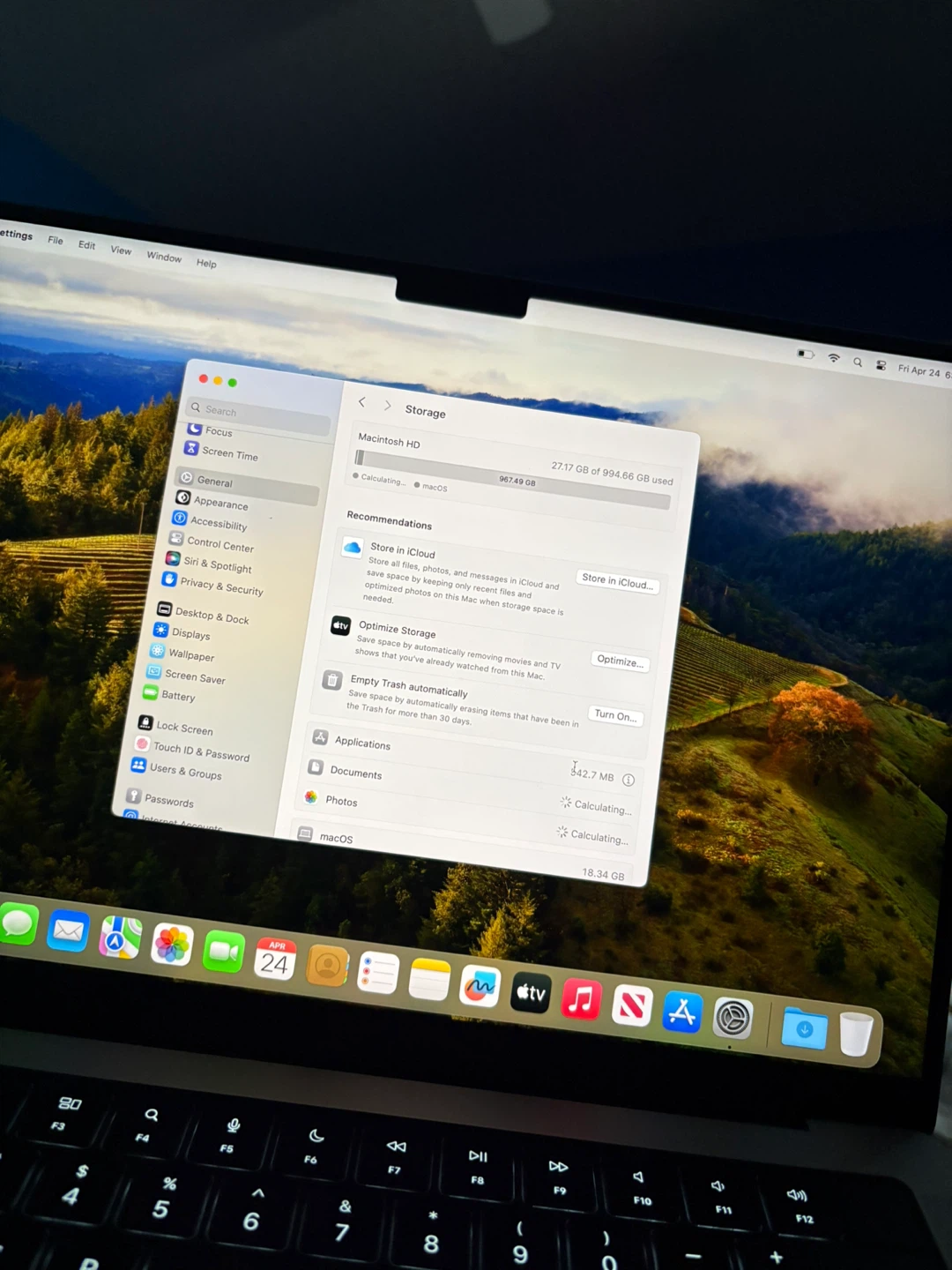Click the Turn On... button for Trash
This screenshot has width=952, height=1270.
point(615,715)
